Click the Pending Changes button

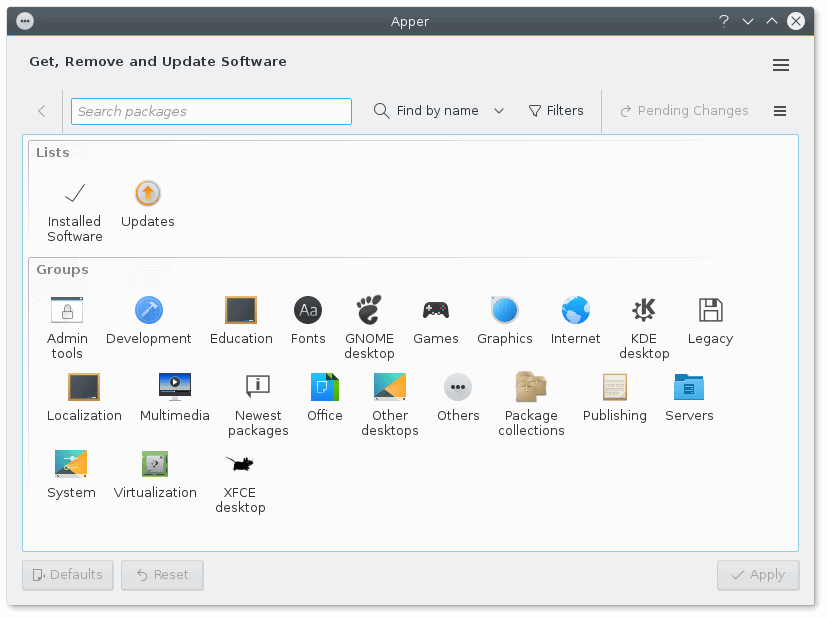(x=684, y=111)
